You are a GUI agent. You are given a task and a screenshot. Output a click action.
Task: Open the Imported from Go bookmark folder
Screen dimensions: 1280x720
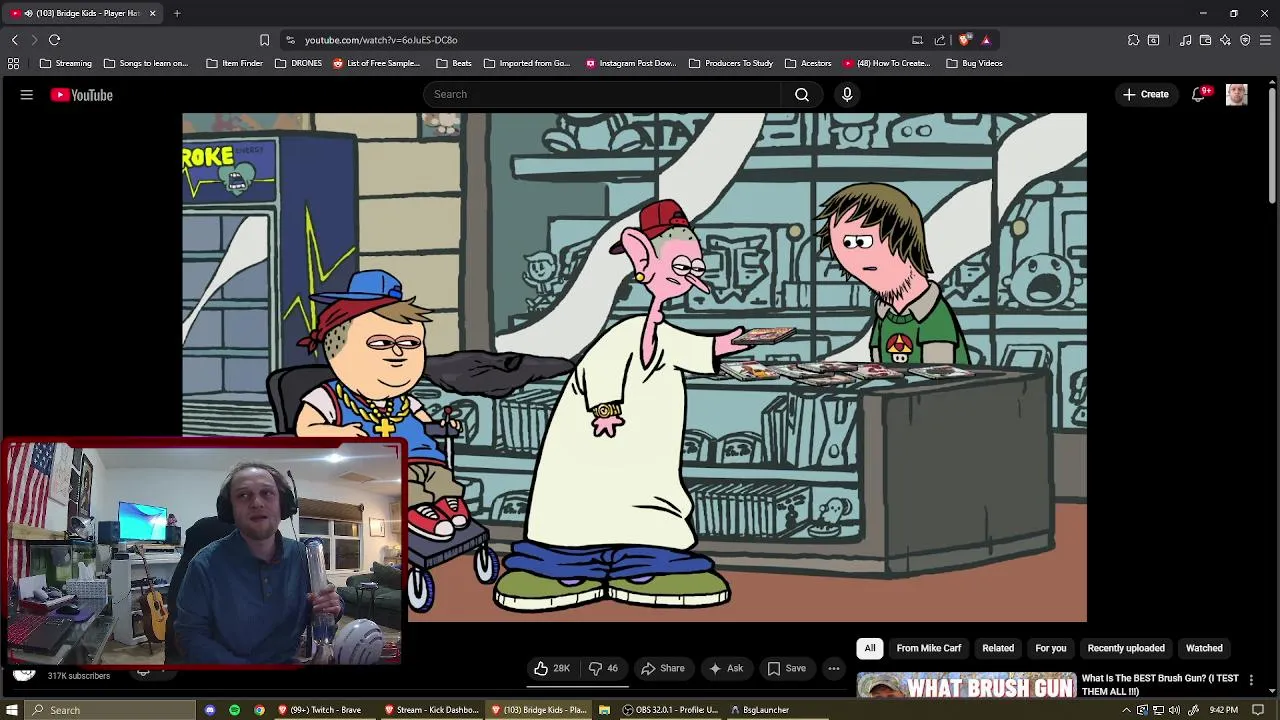point(526,63)
